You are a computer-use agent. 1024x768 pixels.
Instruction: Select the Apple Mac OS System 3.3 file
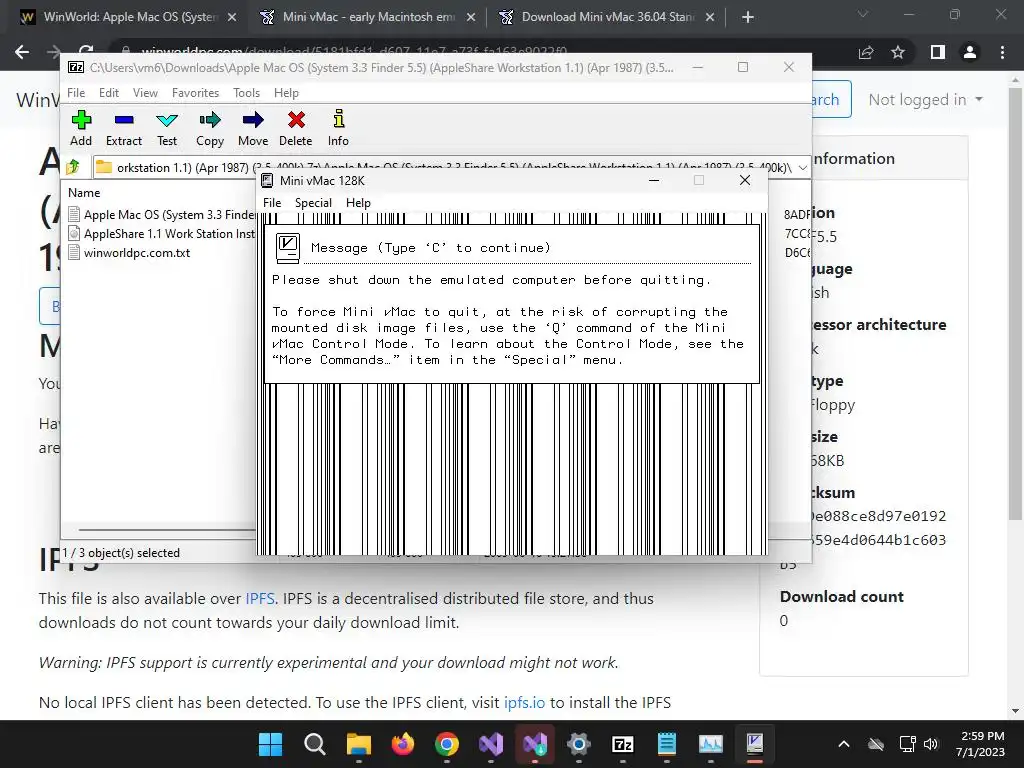(x=162, y=214)
